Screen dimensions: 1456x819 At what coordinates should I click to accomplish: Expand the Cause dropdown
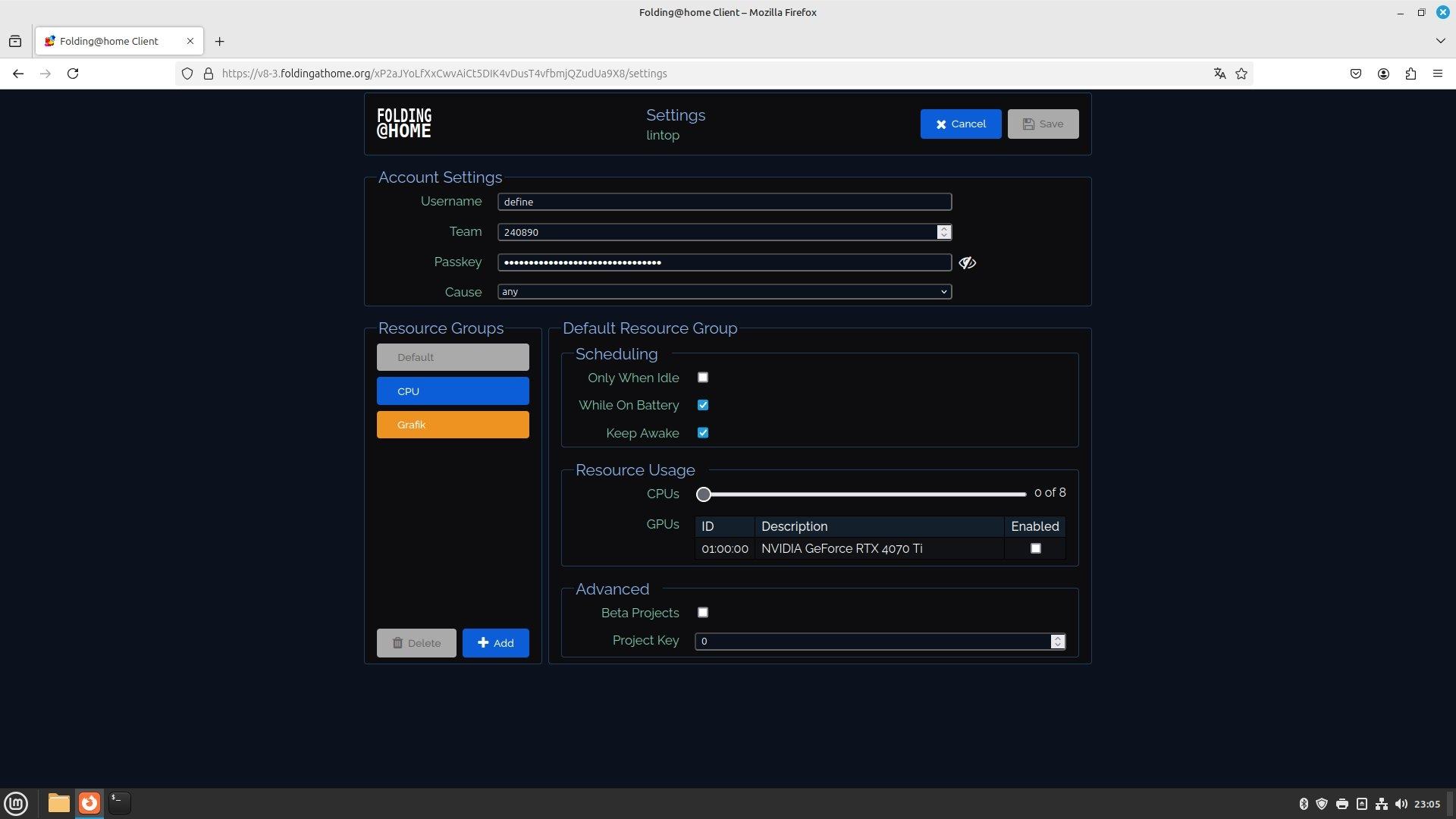[724, 292]
